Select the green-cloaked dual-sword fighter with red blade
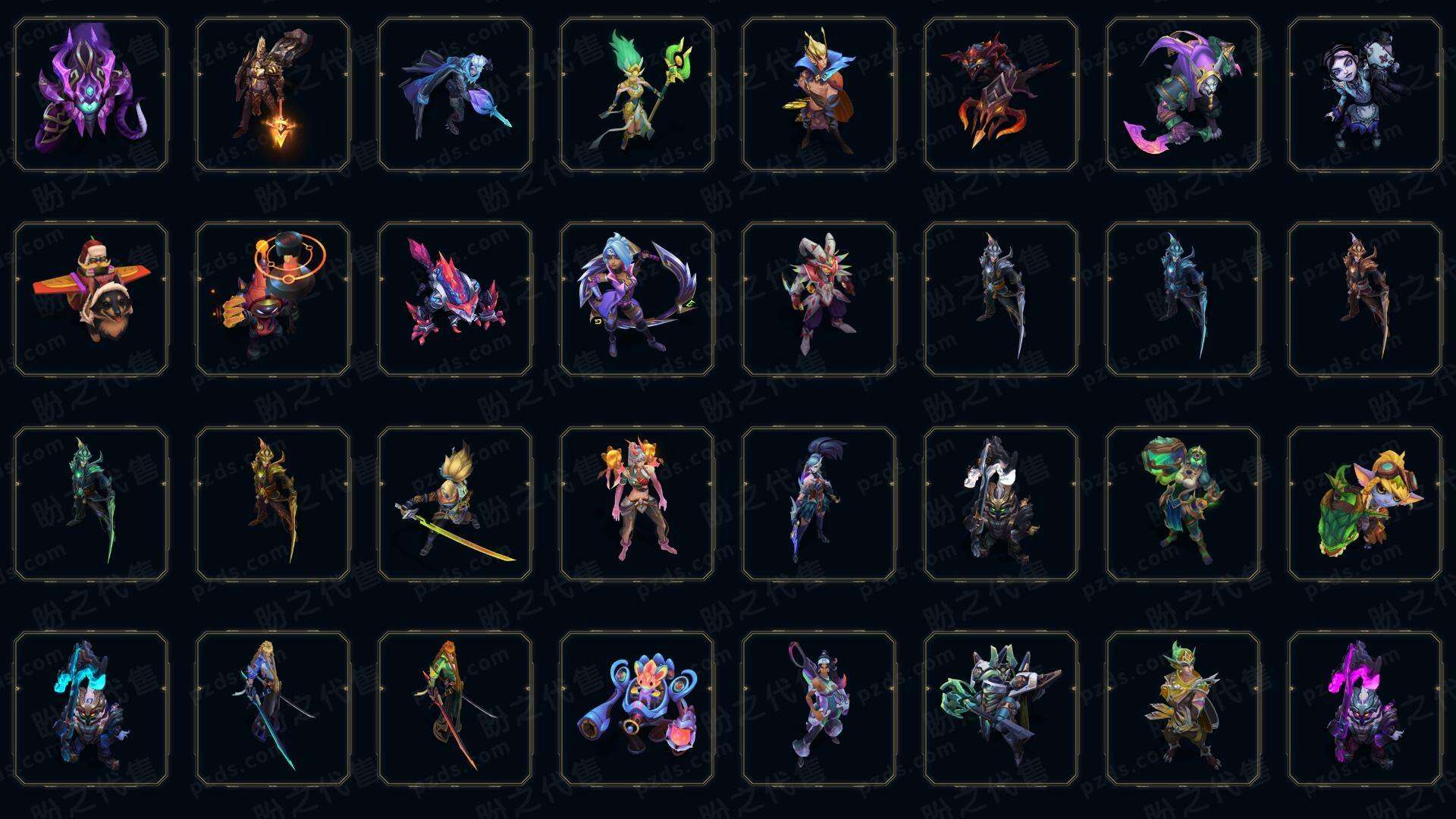Viewport: 1456px width, 819px height. [x=455, y=708]
